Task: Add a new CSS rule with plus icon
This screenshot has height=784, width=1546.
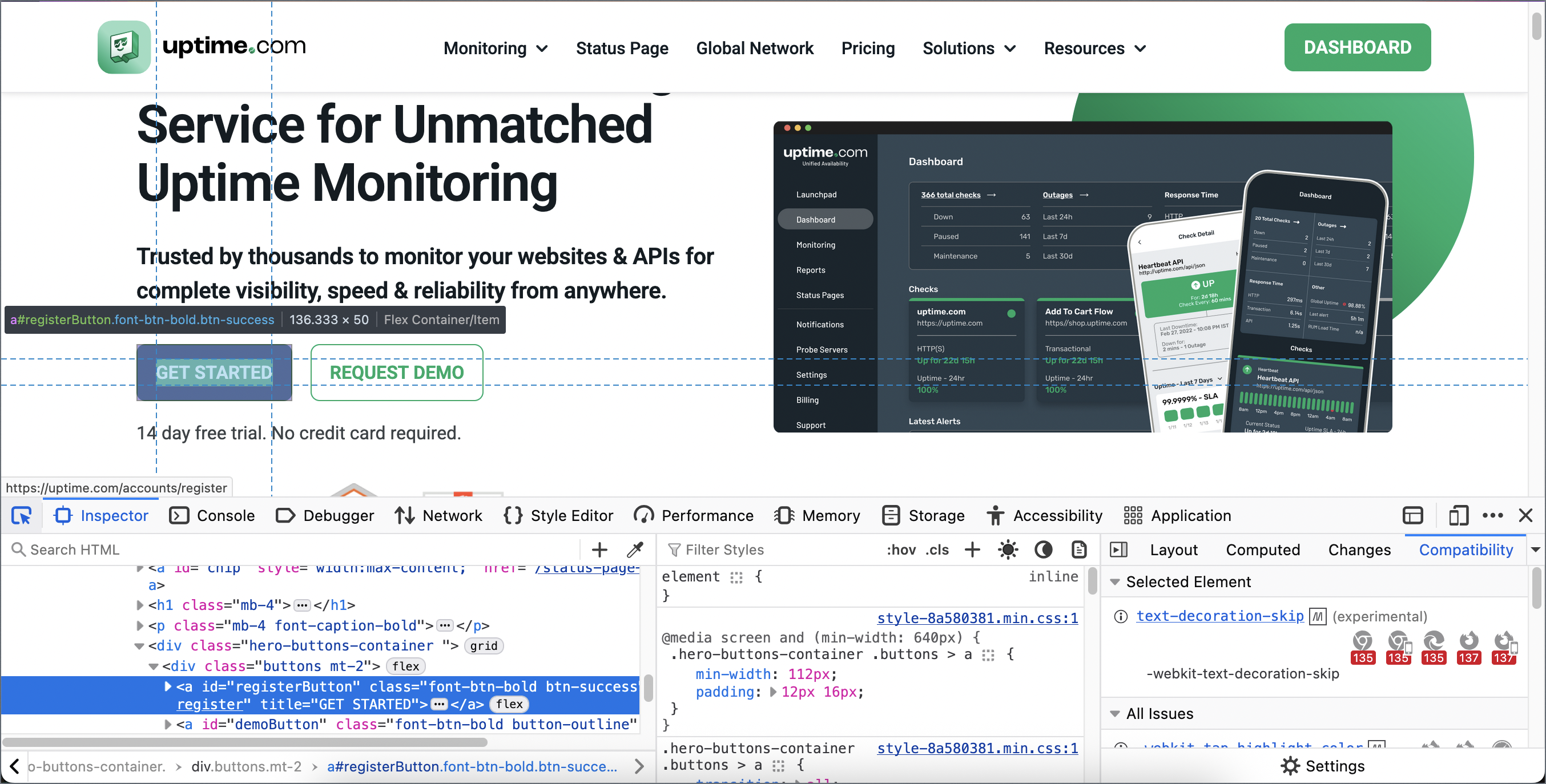Action: [x=972, y=549]
